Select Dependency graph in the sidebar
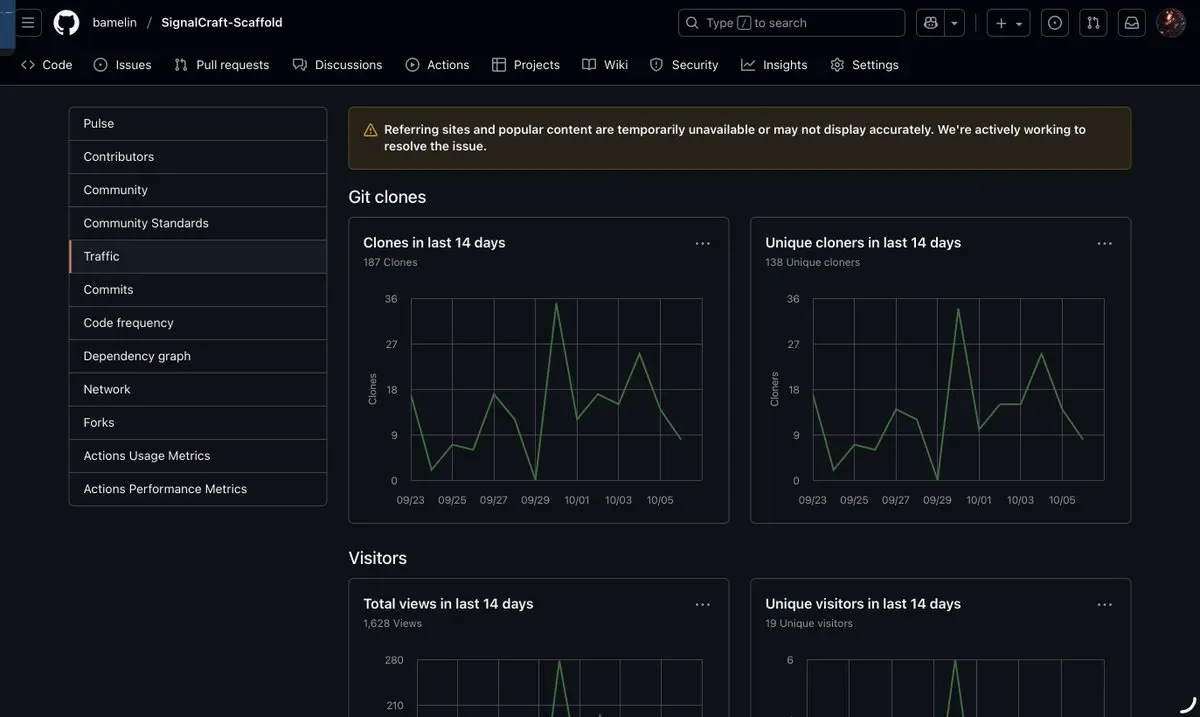Image resolution: width=1200 pixels, height=717 pixels. pos(137,356)
